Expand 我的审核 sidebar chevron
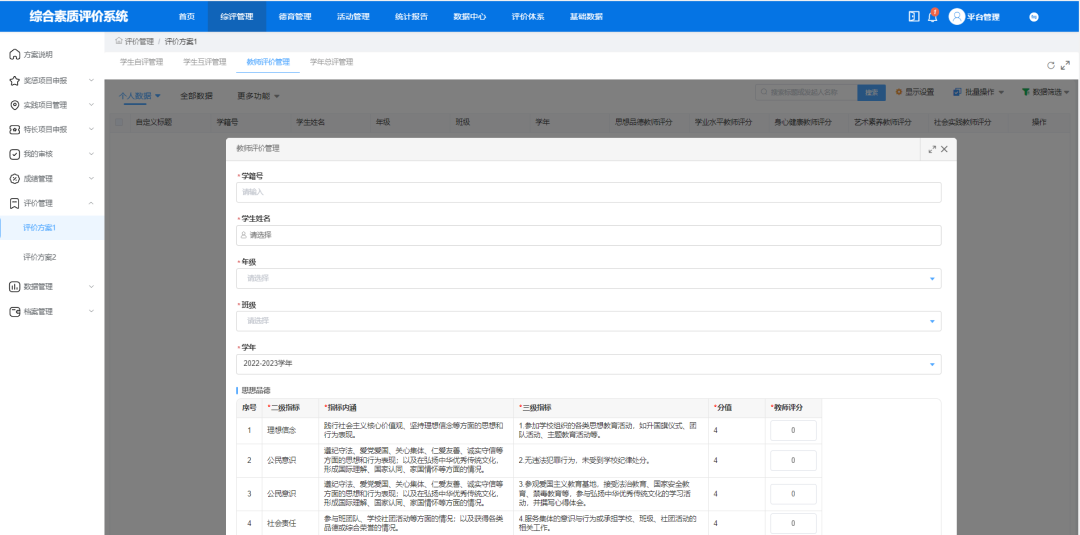Image resolution: width=1080 pixels, height=535 pixels. point(91,154)
